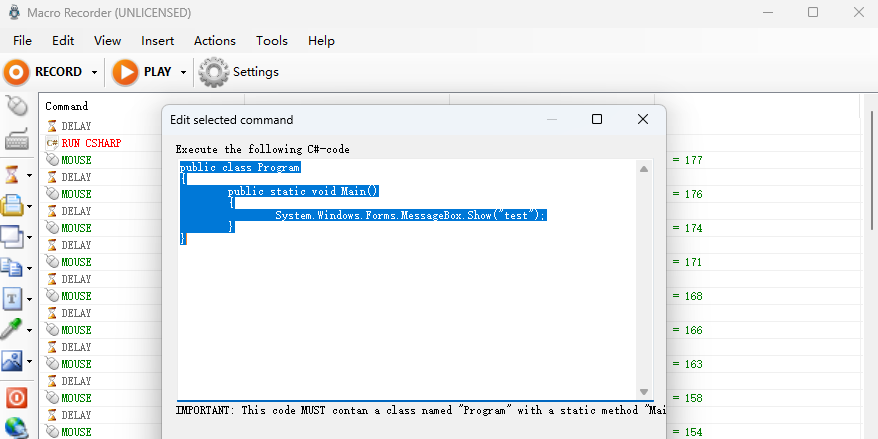This screenshot has width=878, height=439.
Task: Click the overlapping windows icon in the sidebar
Action: click(12, 237)
